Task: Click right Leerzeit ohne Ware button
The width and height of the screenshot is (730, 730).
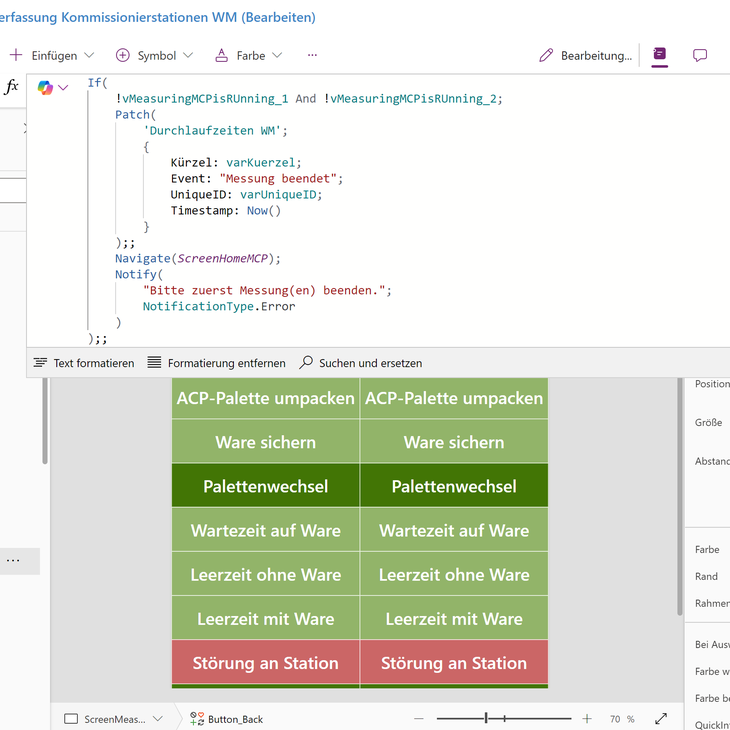Action: click(x=454, y=574)
